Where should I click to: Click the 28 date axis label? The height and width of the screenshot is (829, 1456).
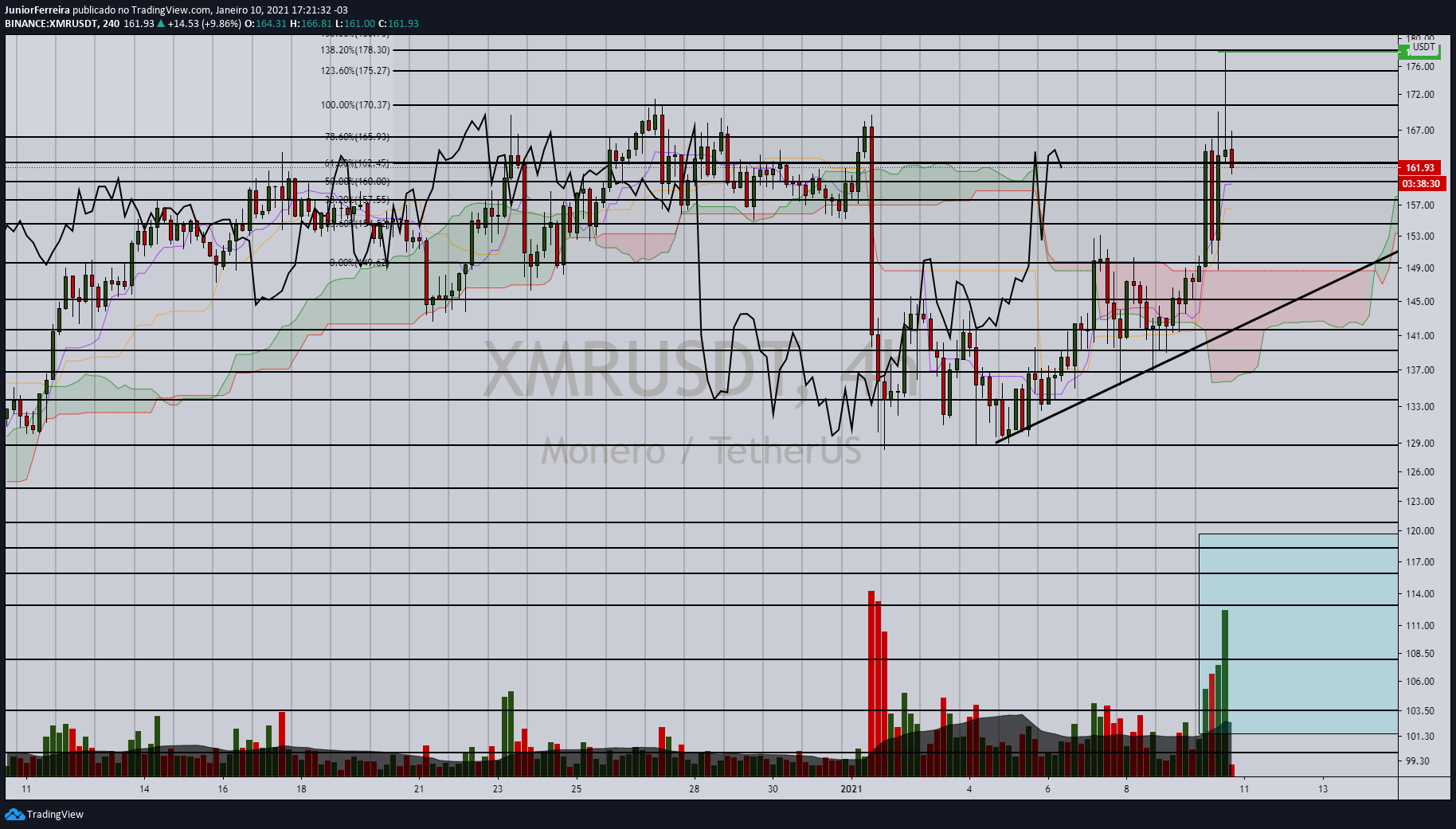tap(695, 789)
